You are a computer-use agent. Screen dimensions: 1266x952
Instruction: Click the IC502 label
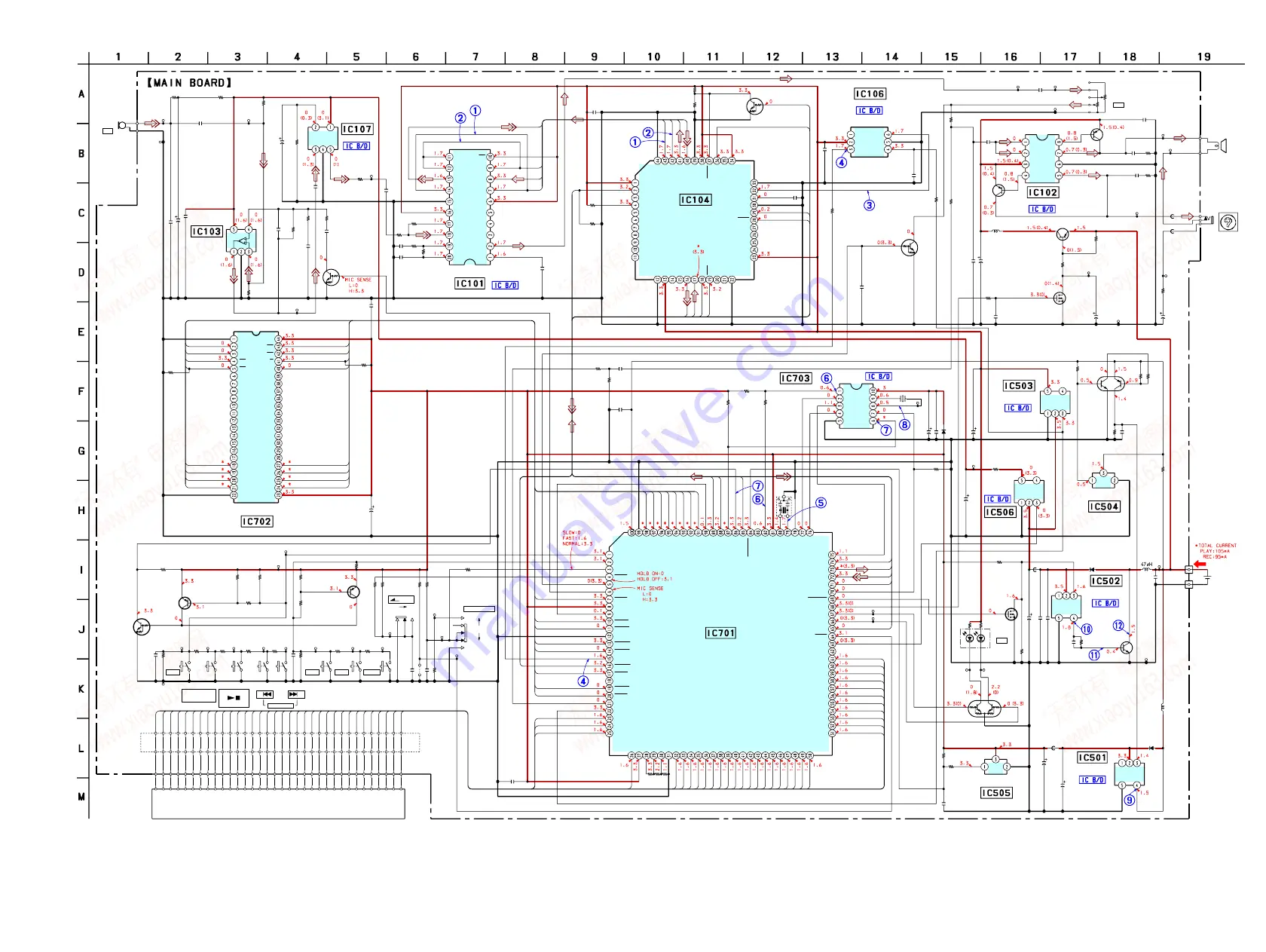1106,581
